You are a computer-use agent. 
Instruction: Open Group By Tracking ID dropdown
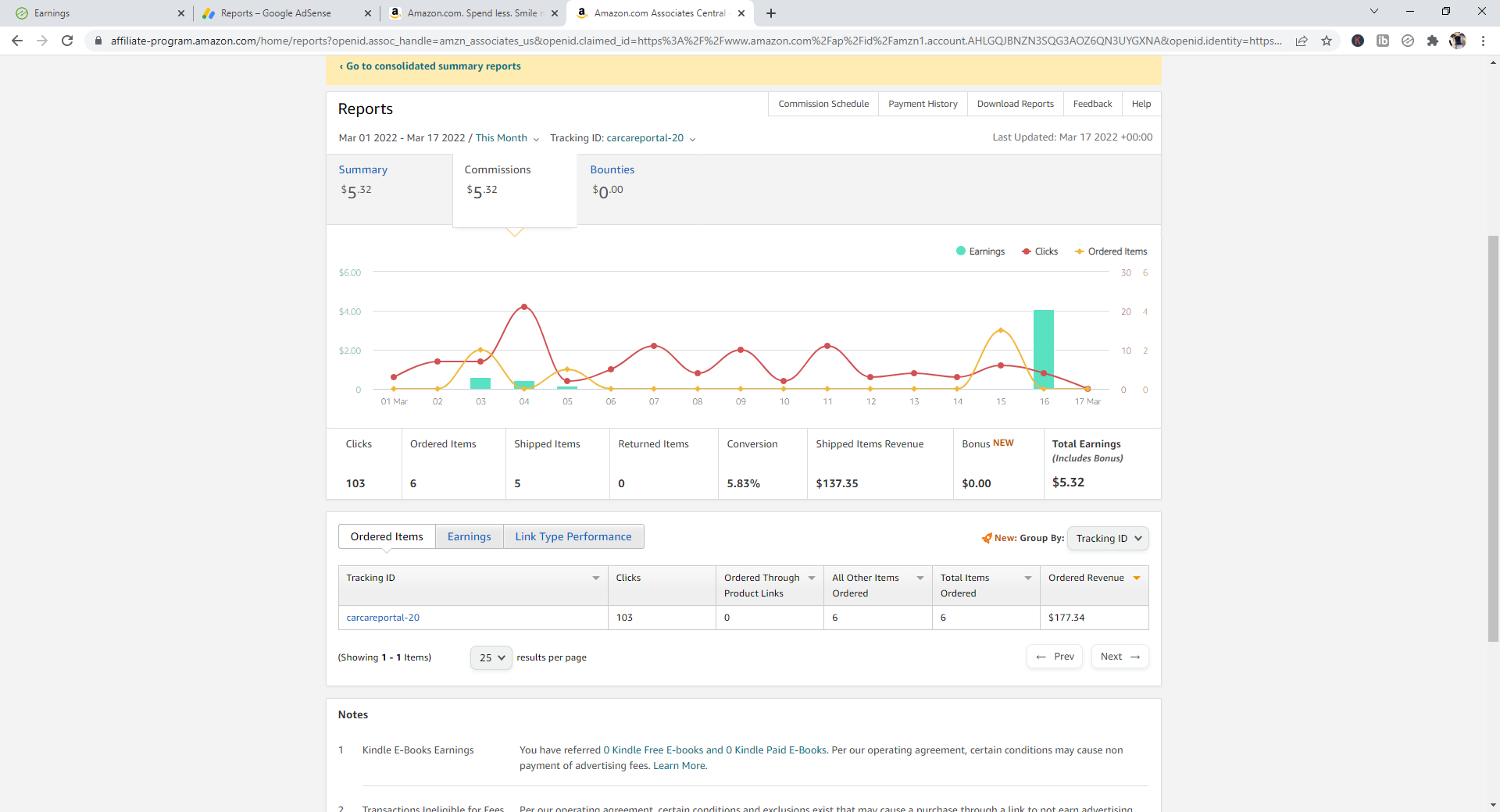pos(1108,539)
